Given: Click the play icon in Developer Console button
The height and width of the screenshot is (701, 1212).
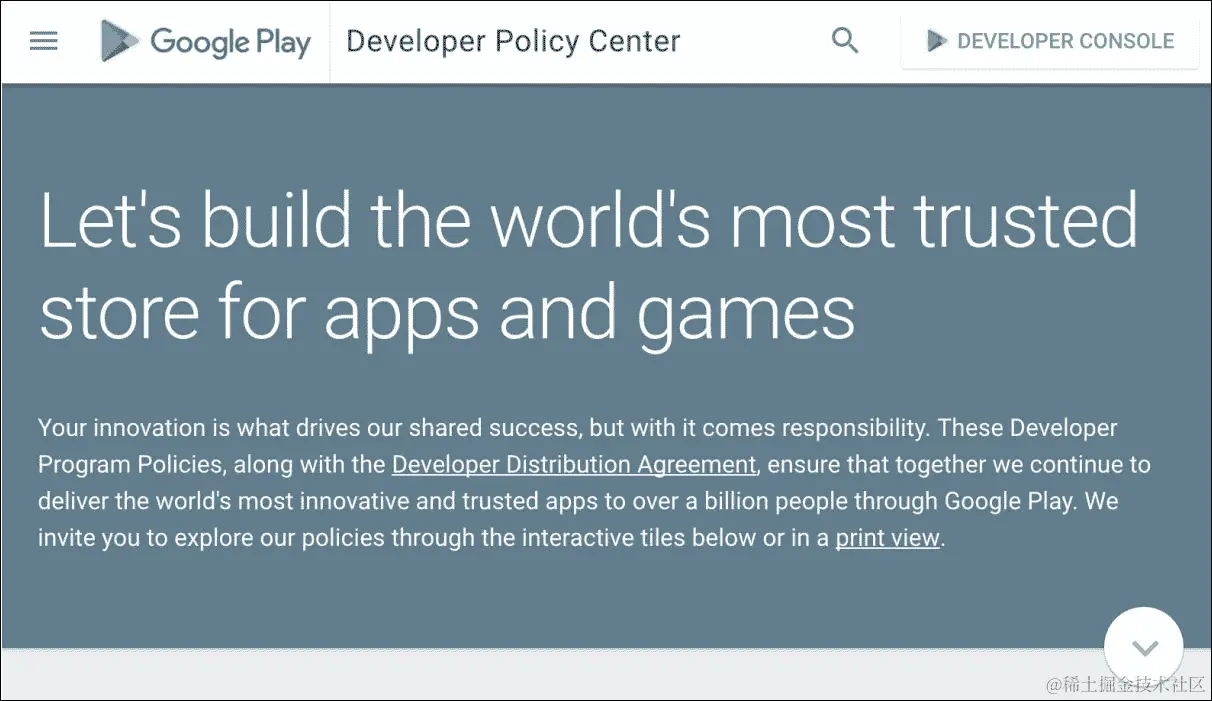Looking at the screenshot, I should click(x=937, y=41).
